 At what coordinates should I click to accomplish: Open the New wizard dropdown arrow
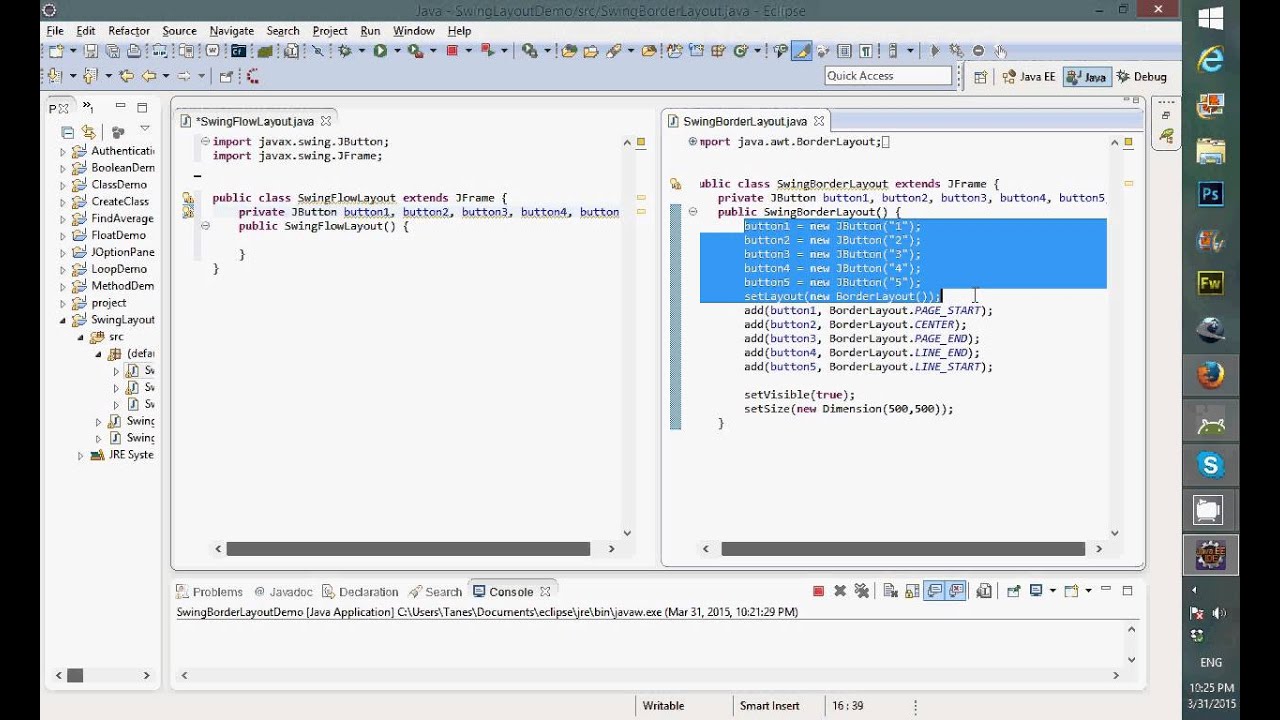tap(73, 51)
